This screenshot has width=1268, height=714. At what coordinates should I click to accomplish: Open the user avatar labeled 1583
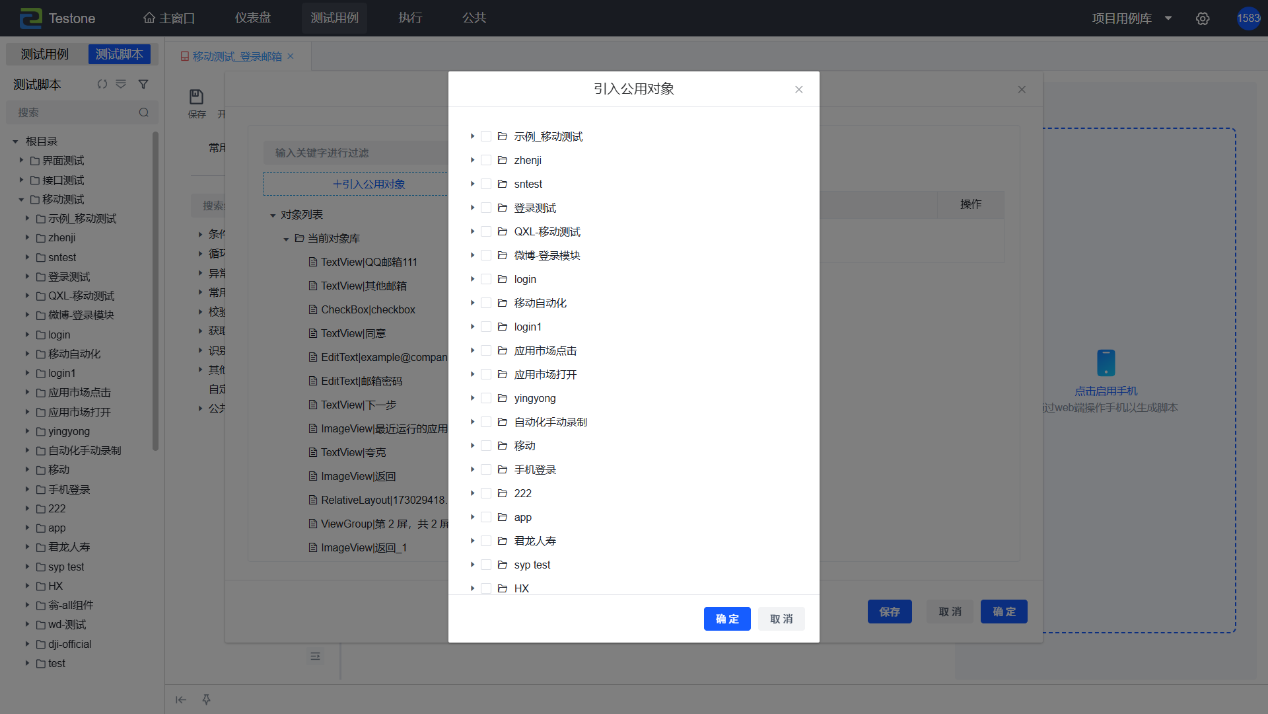(1248, 19)
